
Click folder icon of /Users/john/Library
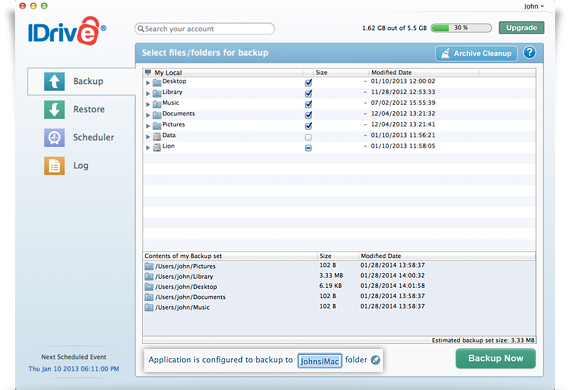point(149,276)
